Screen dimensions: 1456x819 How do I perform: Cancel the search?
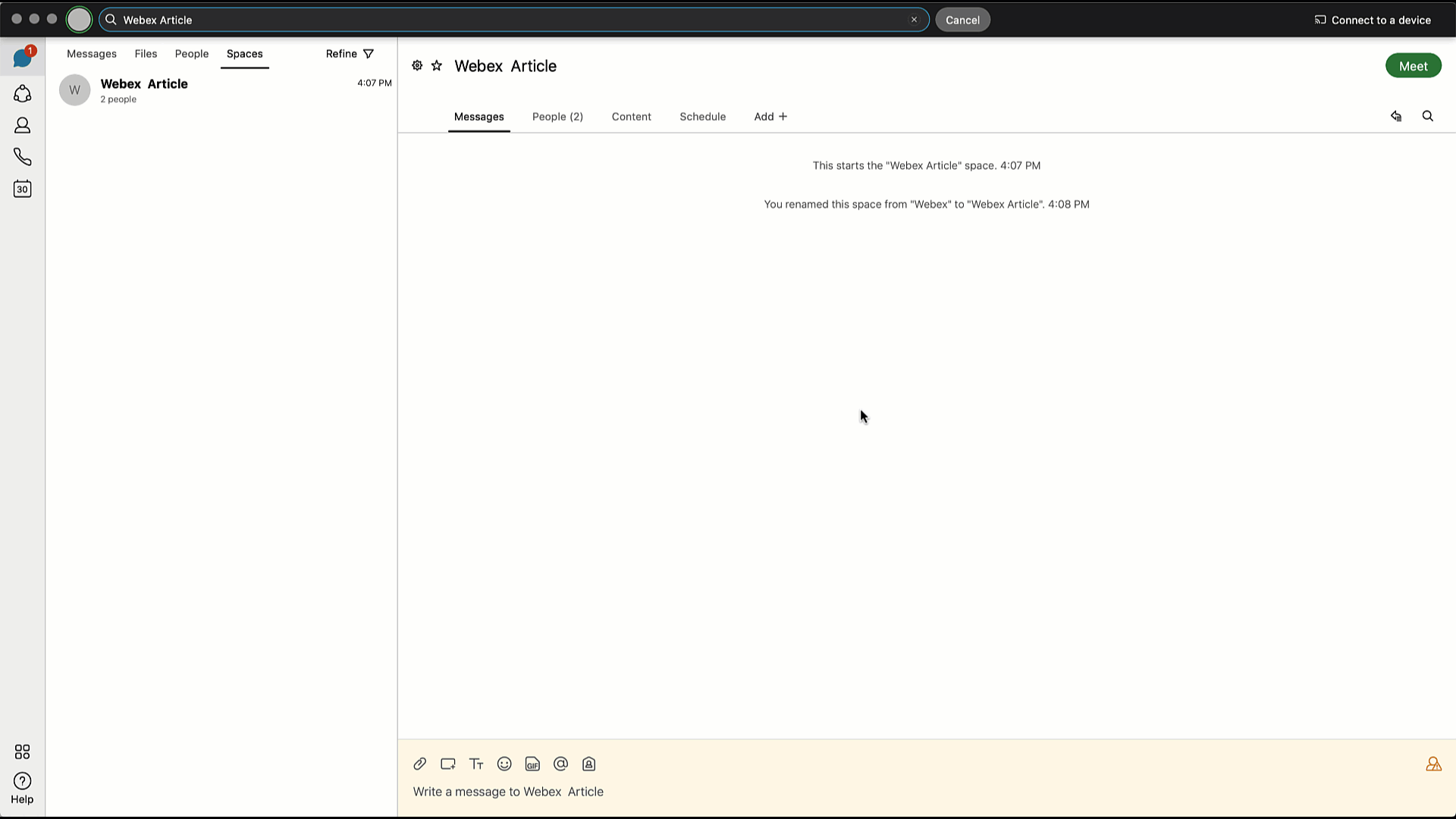pyautogui.click(x=962, y=20)
